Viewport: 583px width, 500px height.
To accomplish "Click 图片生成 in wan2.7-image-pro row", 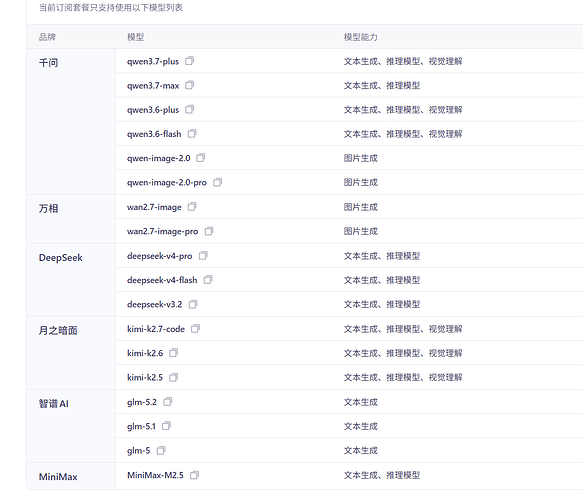I will (361, 231).
